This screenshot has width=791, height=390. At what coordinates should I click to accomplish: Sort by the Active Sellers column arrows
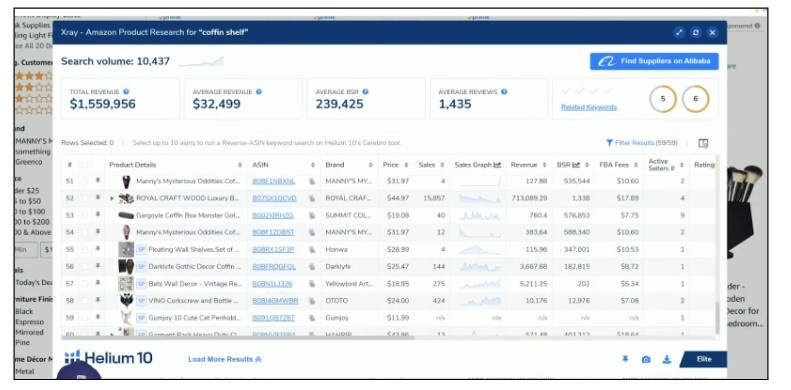(682, 165)
